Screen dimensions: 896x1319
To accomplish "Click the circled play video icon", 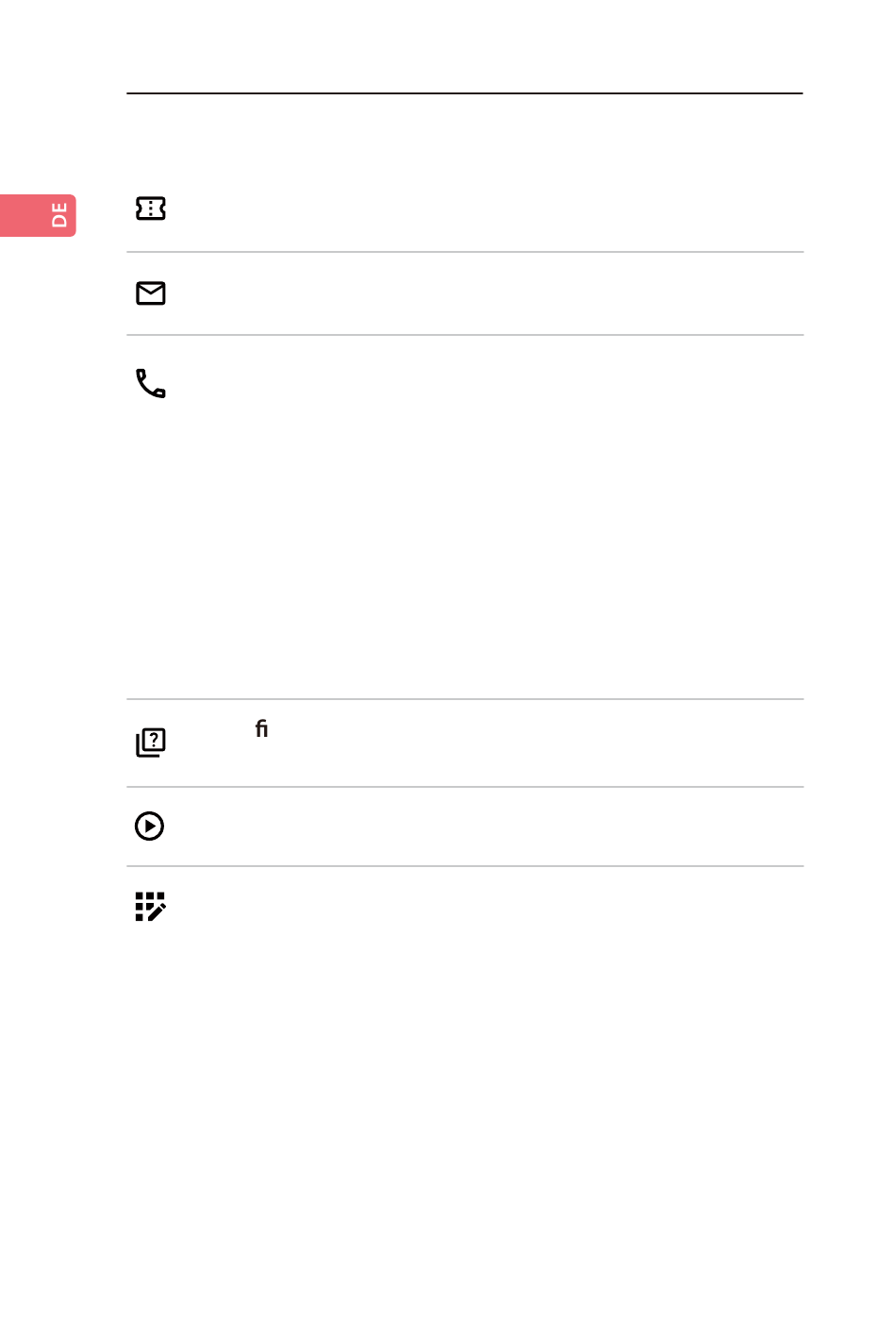I will pos(150,826).
